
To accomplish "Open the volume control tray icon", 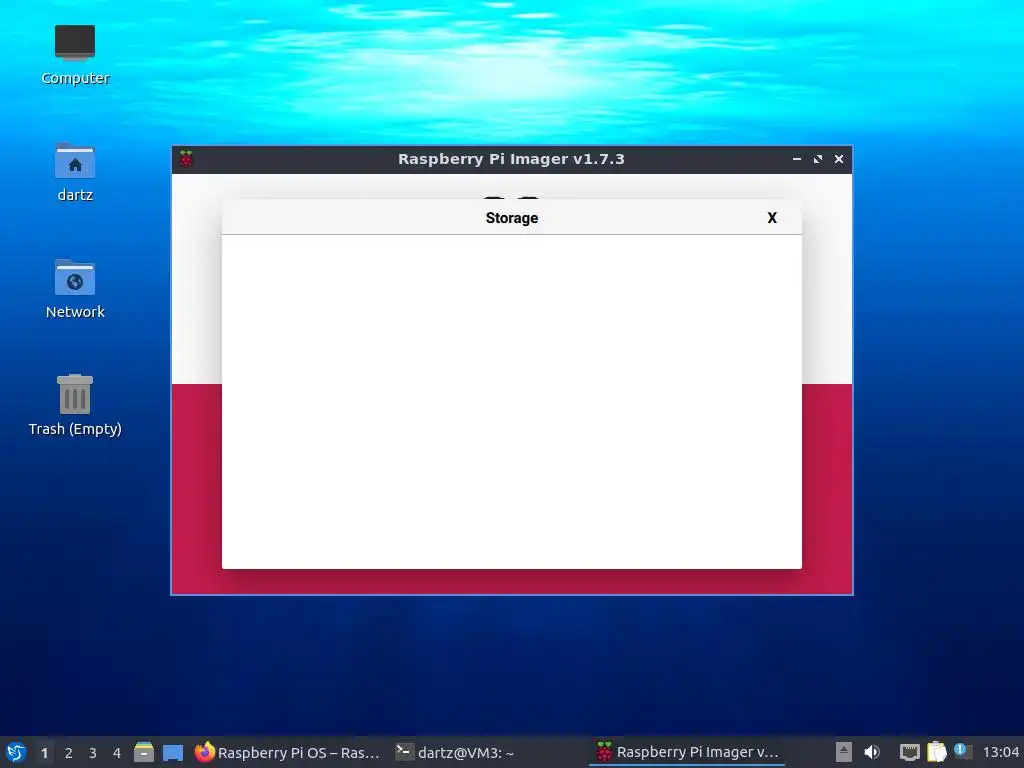I will pyautogui.click(x=872, y=752).
